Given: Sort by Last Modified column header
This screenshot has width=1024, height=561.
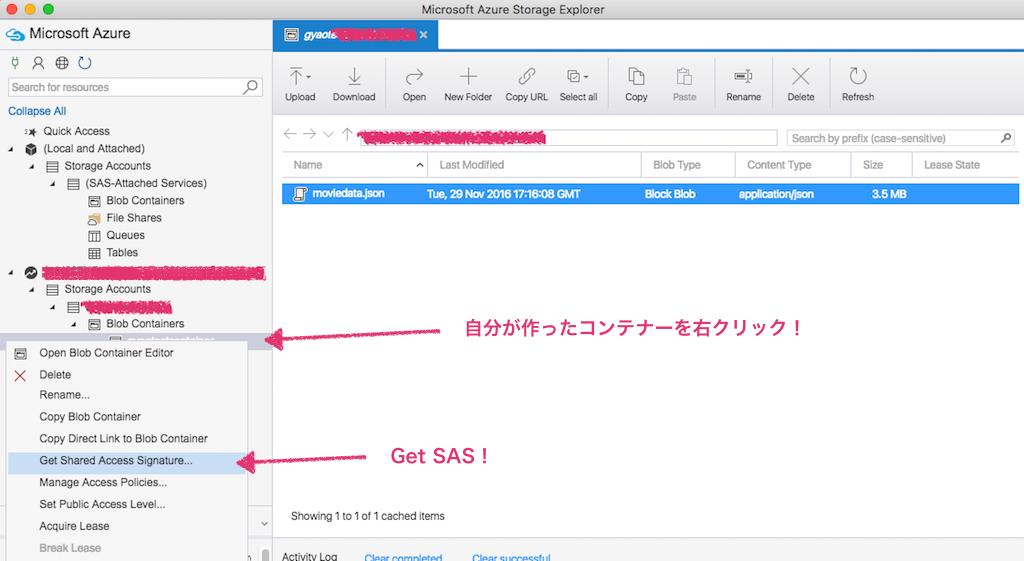Looking at the screenshot, I should coord(534,165).
